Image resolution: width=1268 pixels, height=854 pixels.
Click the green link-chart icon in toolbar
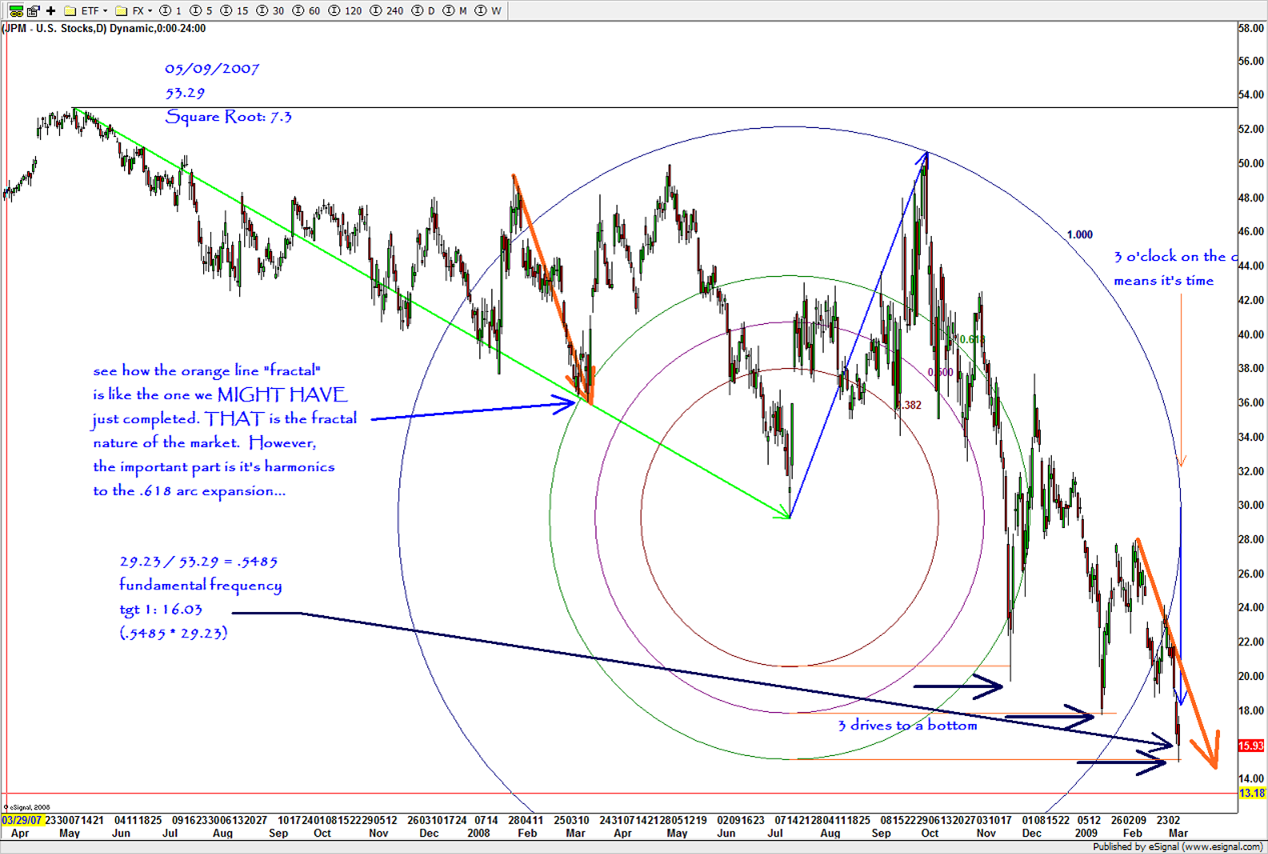[16, 11]
